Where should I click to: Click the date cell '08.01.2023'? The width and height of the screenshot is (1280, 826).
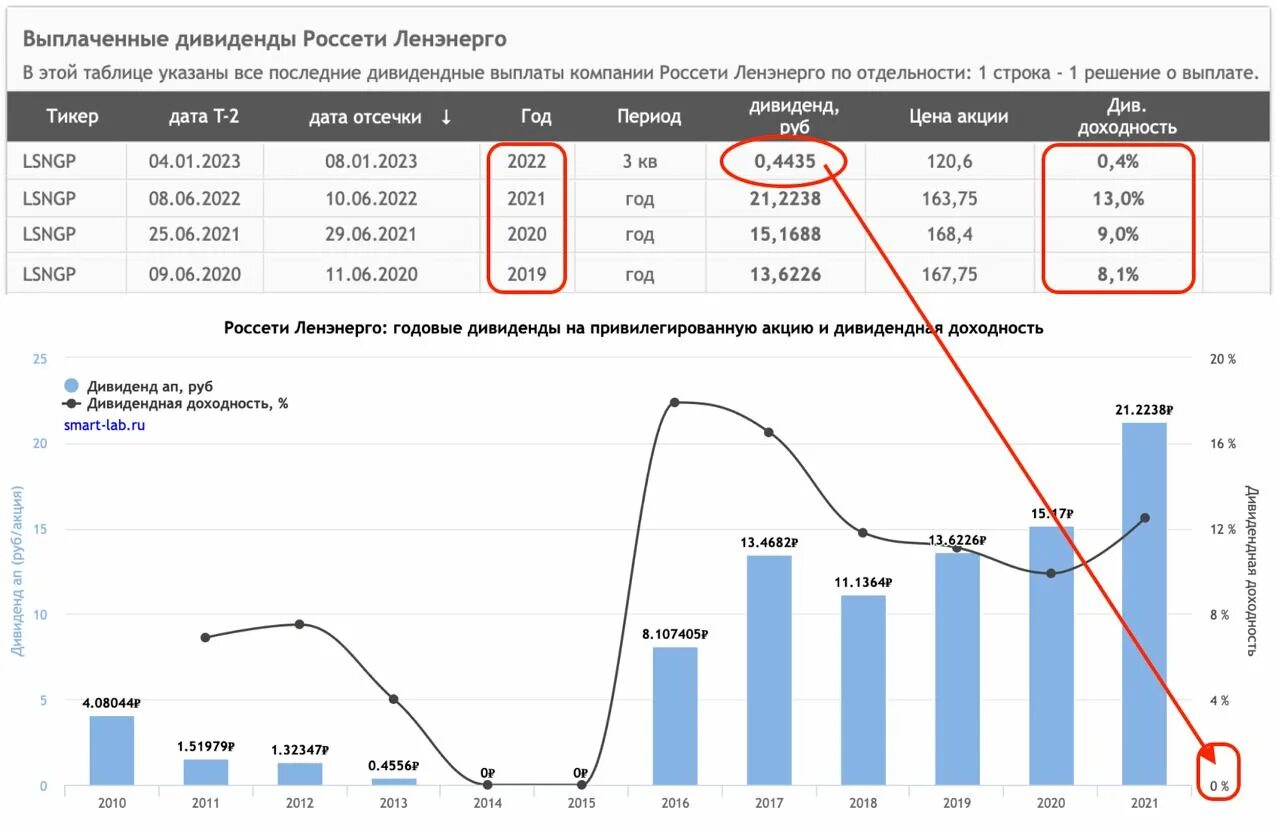pyautogui.click(x=371, y=161)
